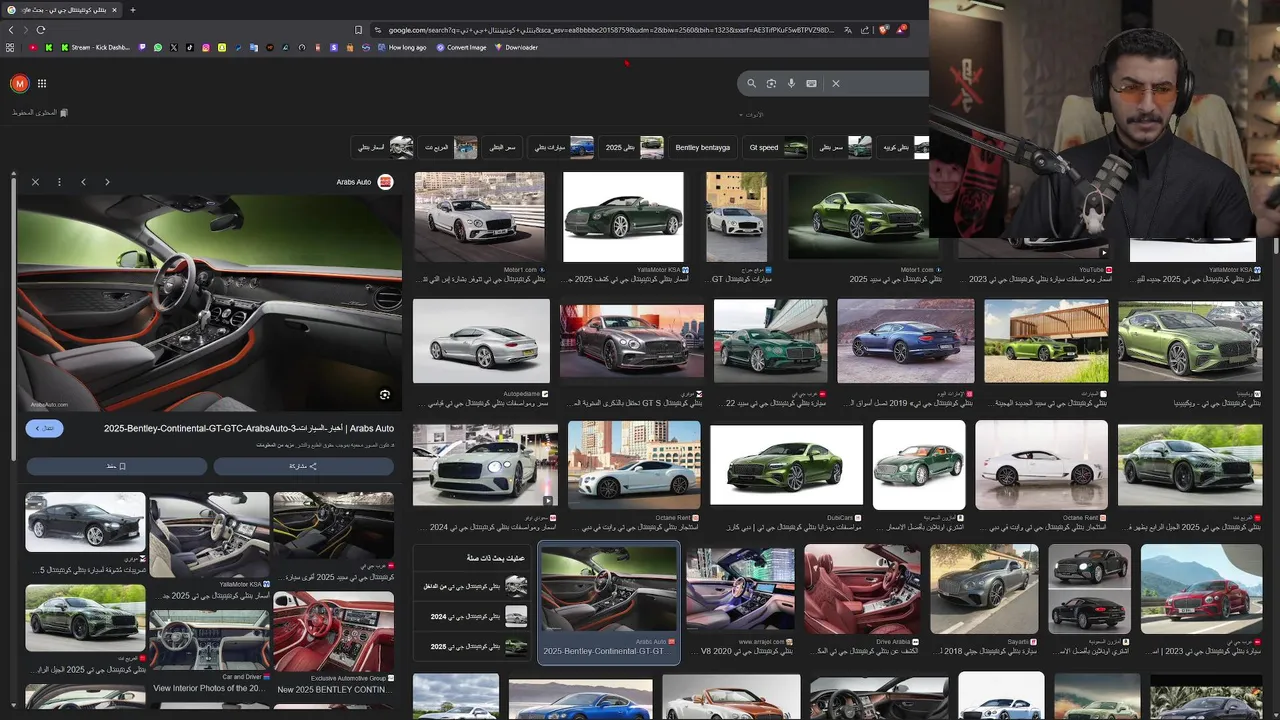
Task: Select the Gt speed filter chip
Action: click(777, 147)
